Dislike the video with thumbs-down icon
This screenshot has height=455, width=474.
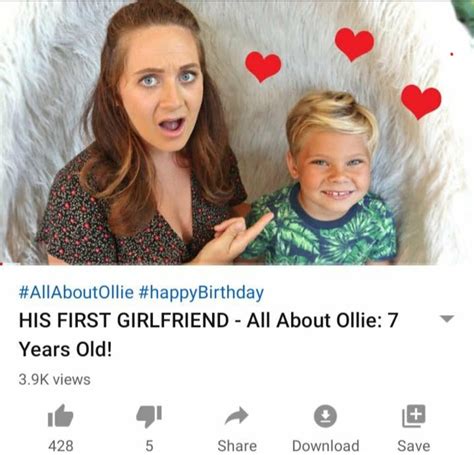click(x=149, y=416)
